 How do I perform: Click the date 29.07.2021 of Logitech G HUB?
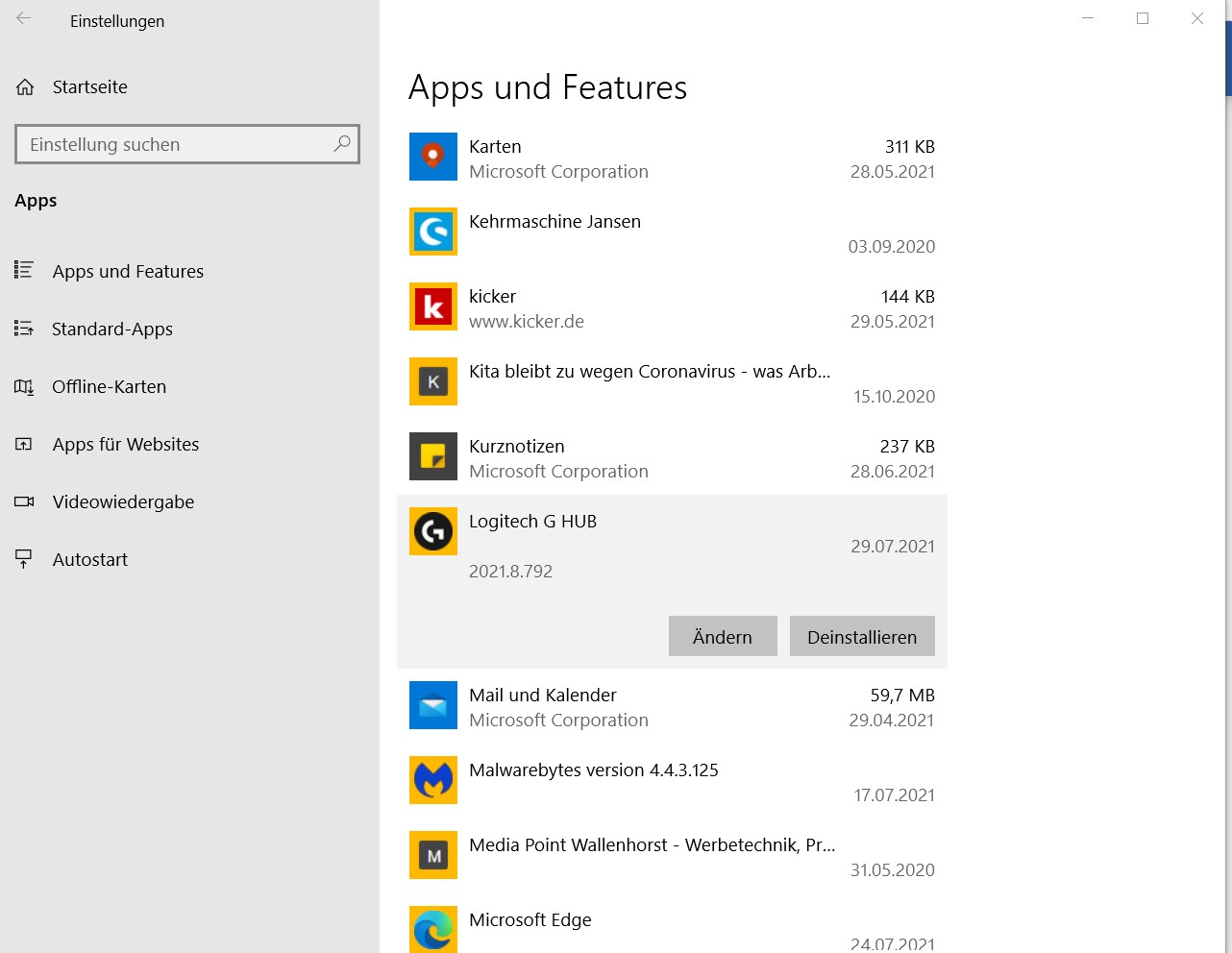pos(893,546)
